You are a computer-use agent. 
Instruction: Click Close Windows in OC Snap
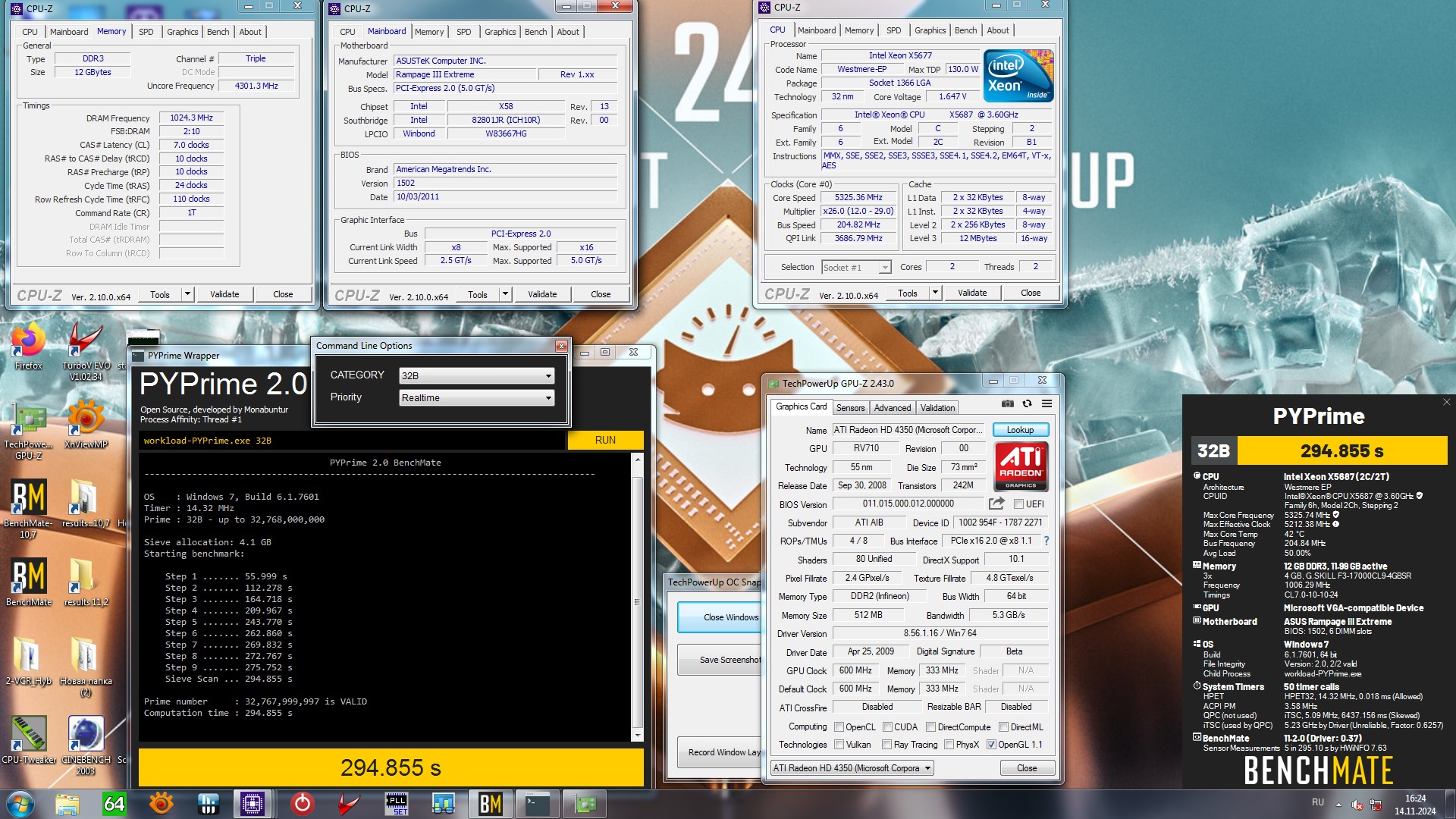[720, 617]
